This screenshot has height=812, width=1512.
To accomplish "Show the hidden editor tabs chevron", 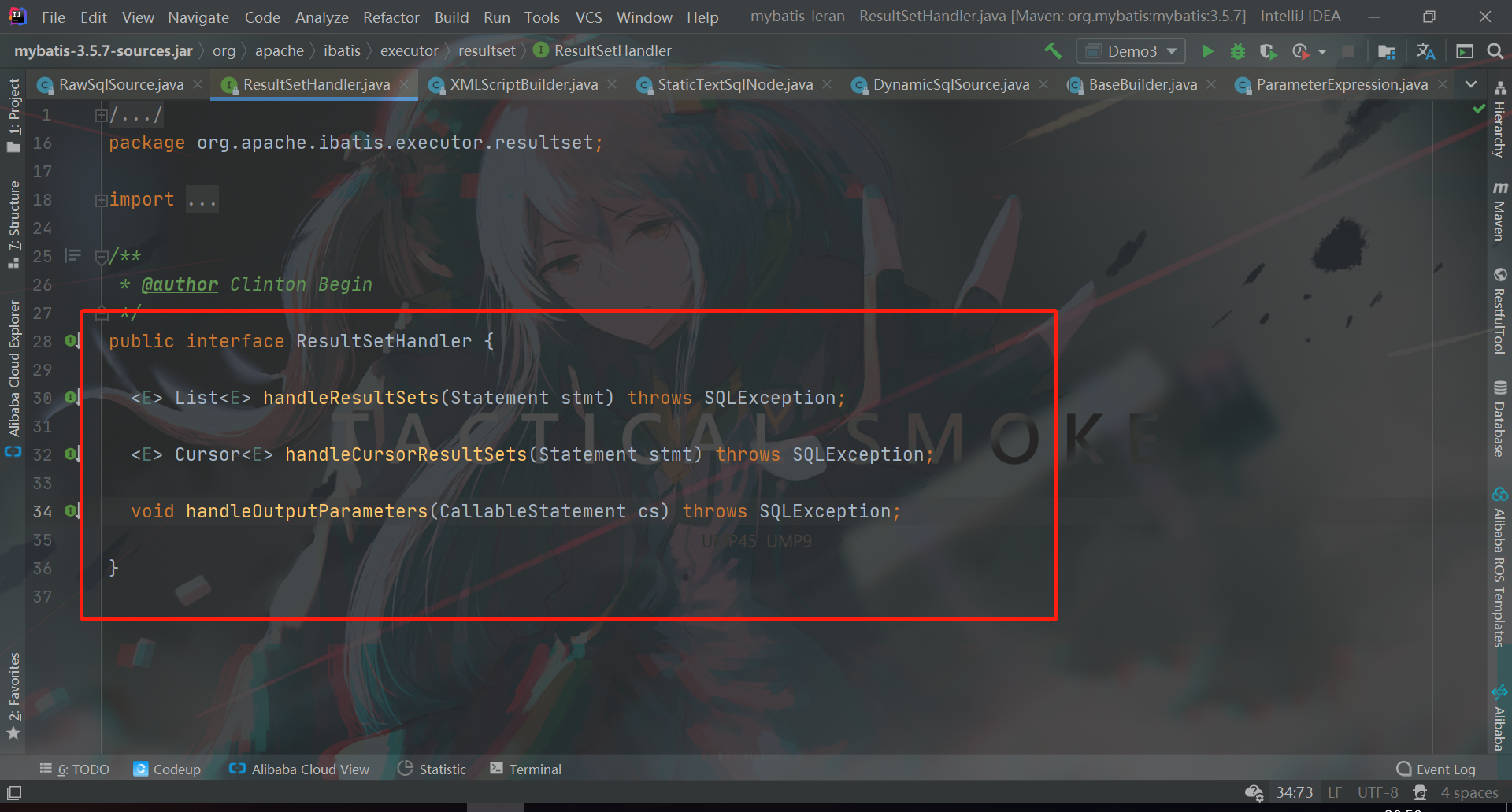I will click(x=1470, y=84).
